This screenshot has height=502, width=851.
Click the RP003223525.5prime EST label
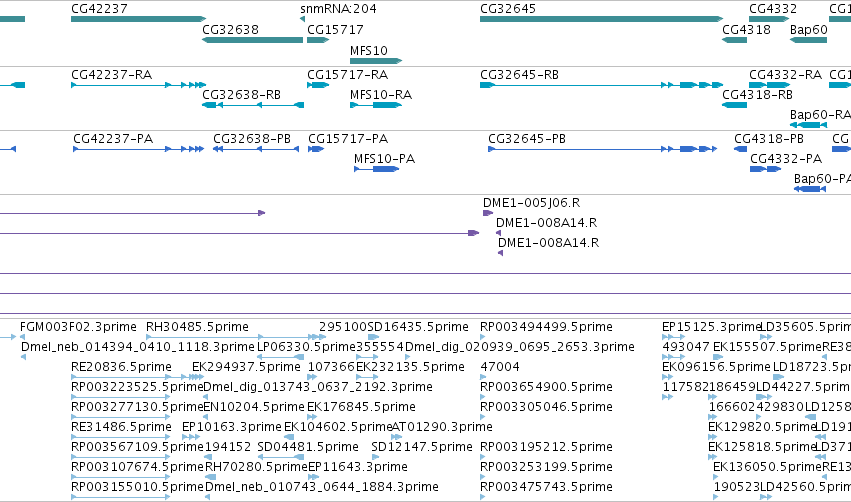click(137, 386)
